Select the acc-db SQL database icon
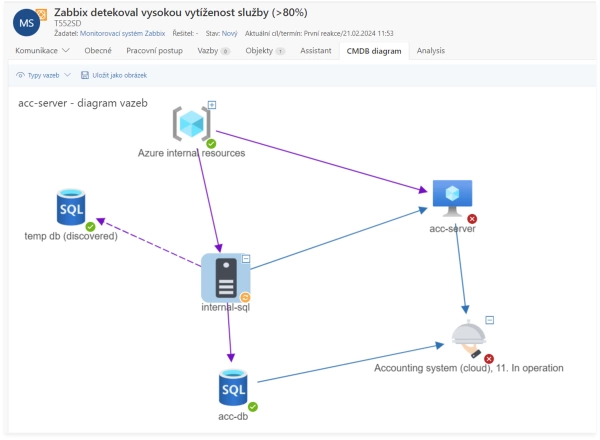The image size is (600, 440). 233,388
